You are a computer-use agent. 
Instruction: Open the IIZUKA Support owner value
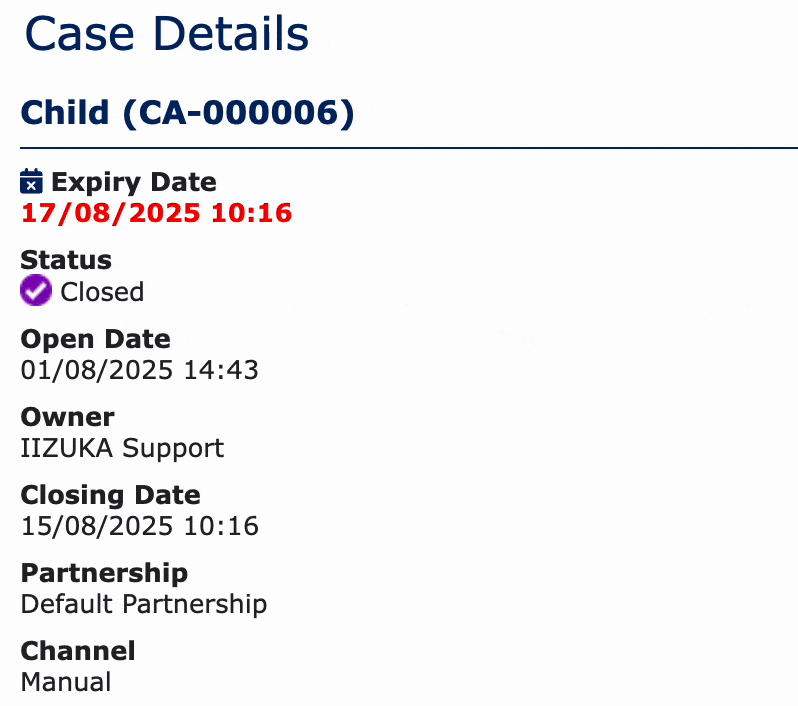pos(122,449)
